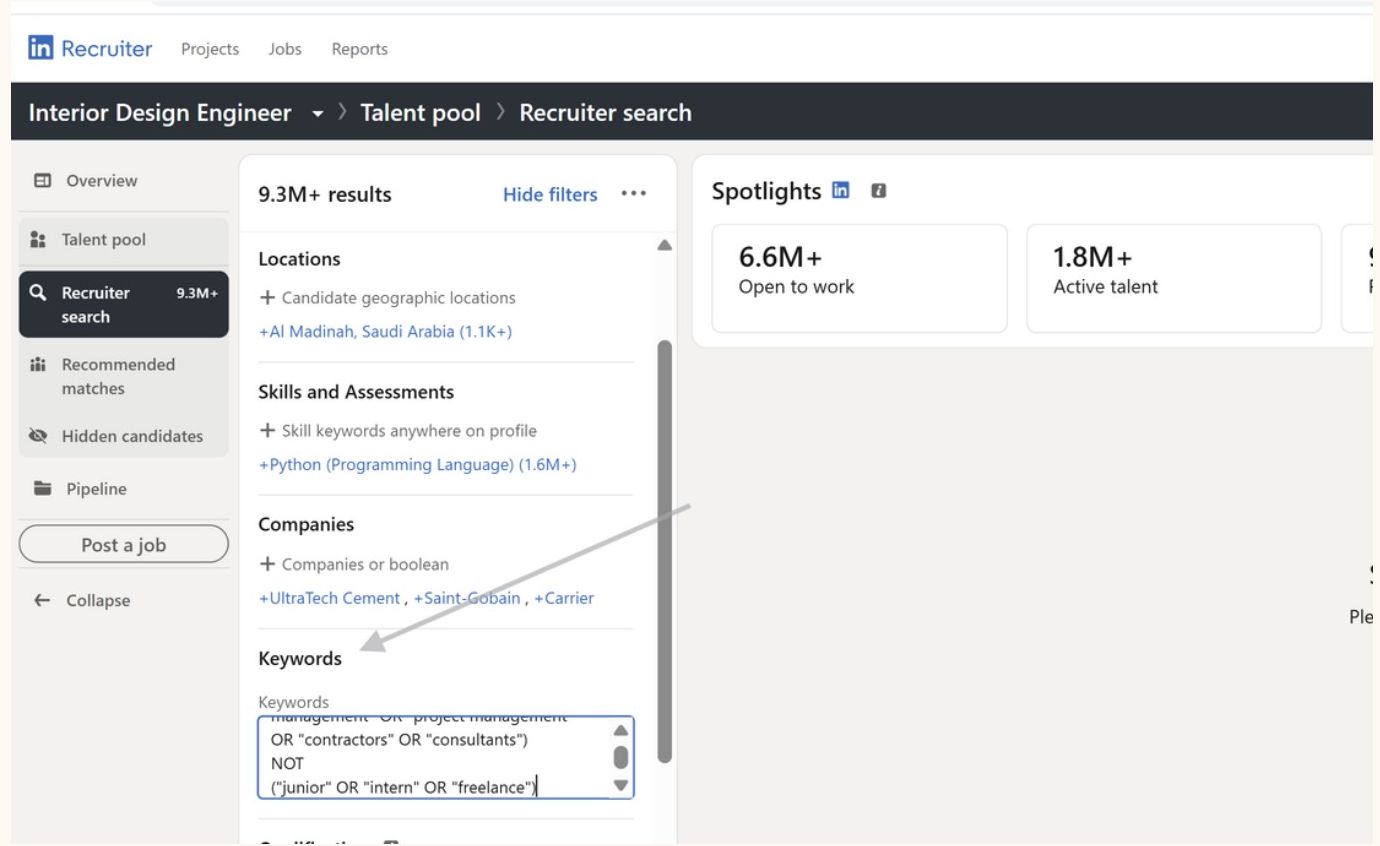This screenshot has width=1380, height=846.
Task: Click inside the Keywords boolean text box
Action: (434, 757)
